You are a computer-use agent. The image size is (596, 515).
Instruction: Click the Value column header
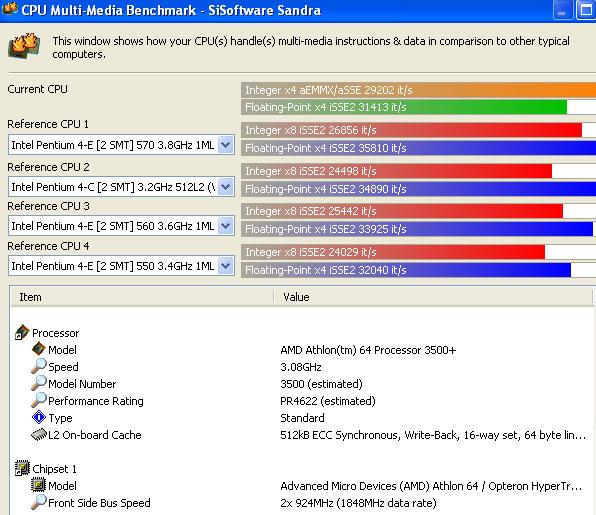tap(433, 297)
